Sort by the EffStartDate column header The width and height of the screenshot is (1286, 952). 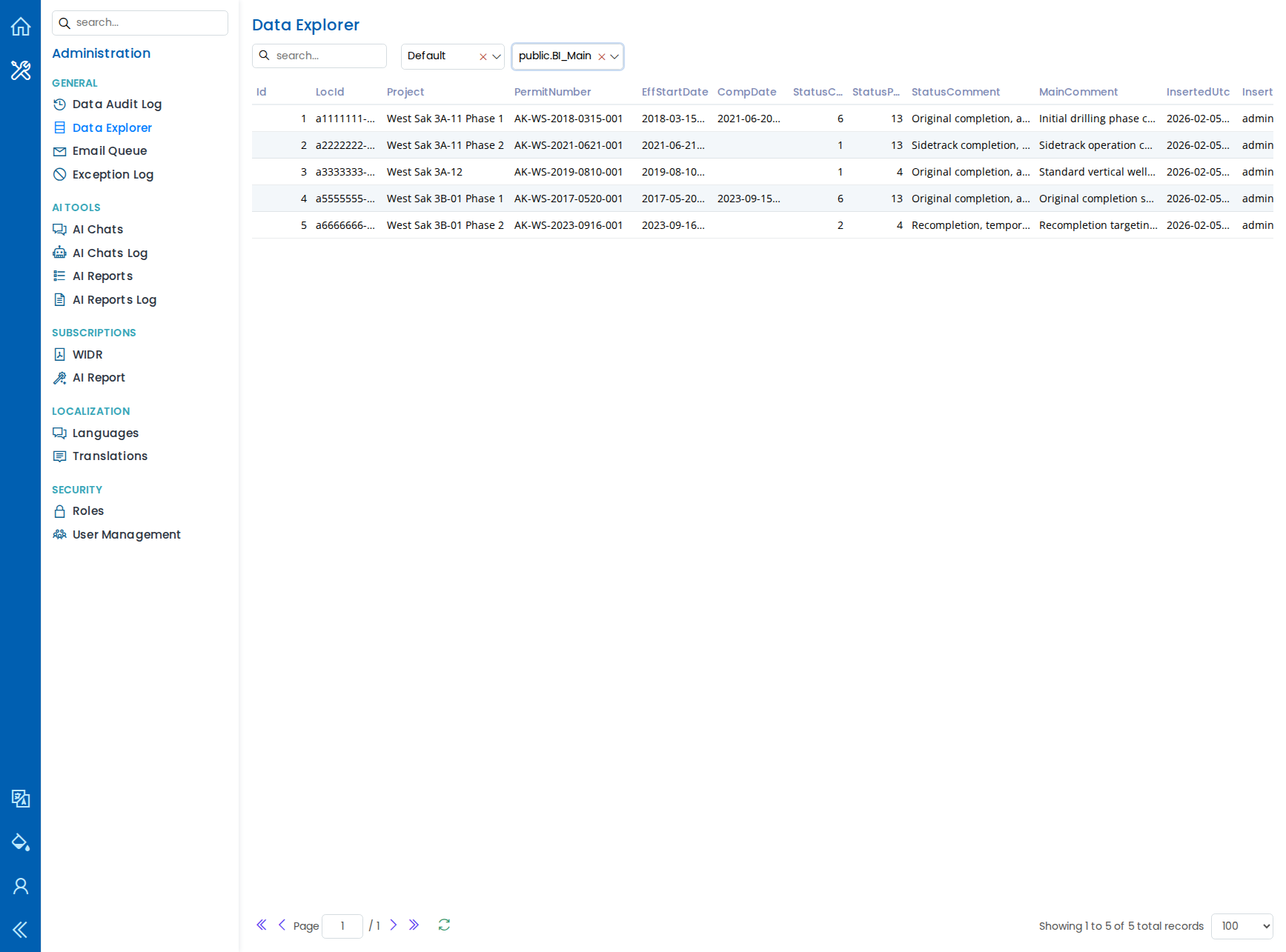tap(675, 92)
